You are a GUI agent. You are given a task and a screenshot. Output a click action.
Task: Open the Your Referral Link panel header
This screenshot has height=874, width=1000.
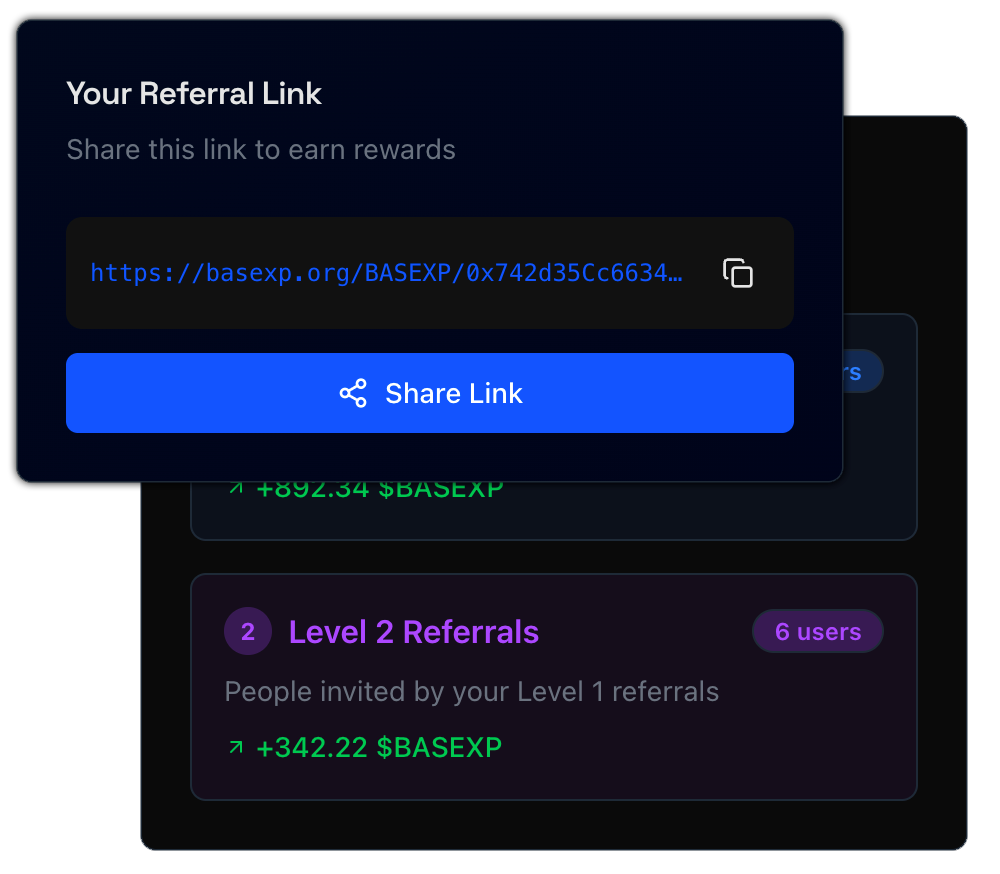[x=194, y=93]
